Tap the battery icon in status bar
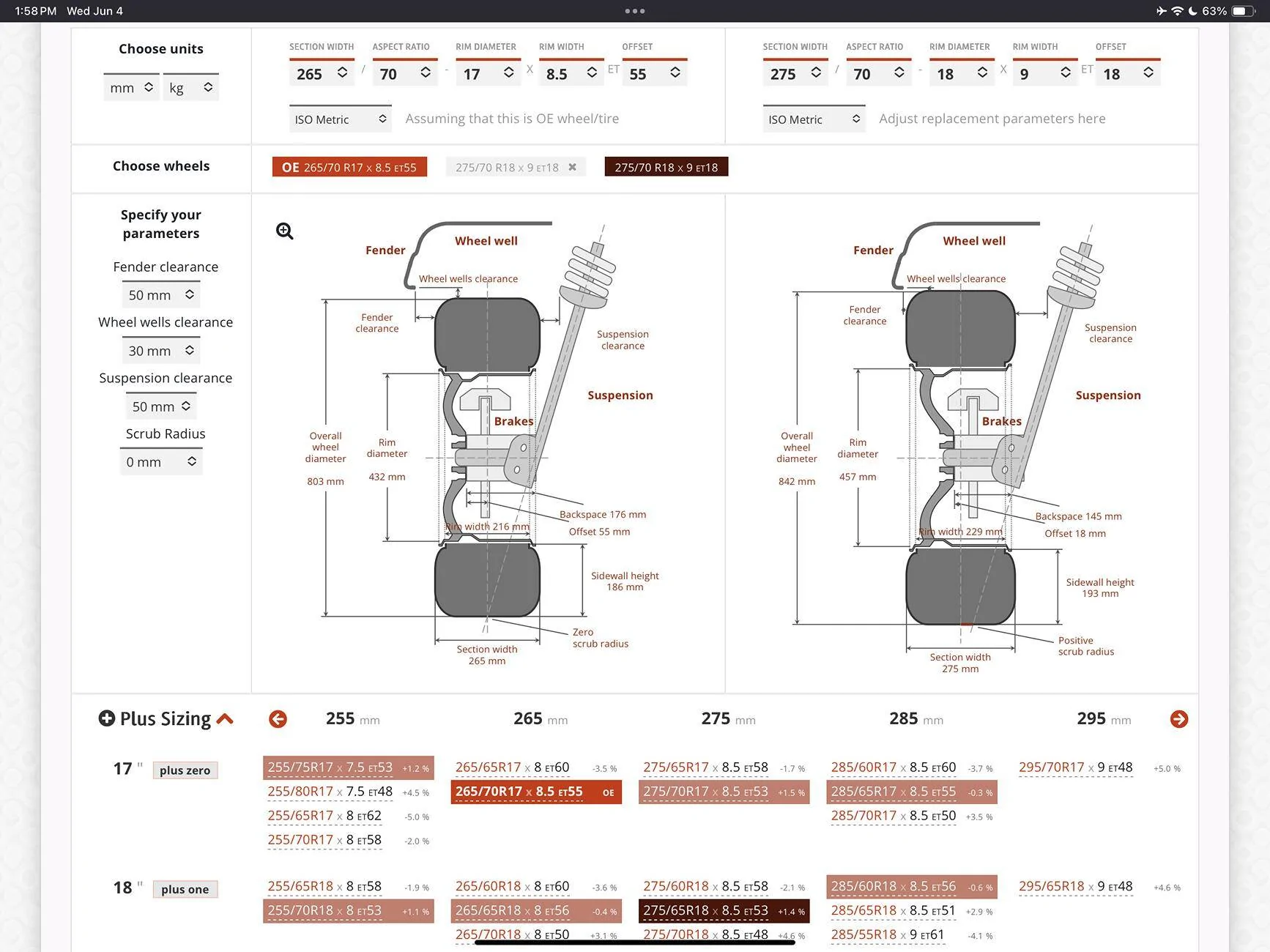This screenshot has height=952, width=1270. point(1243,11)
